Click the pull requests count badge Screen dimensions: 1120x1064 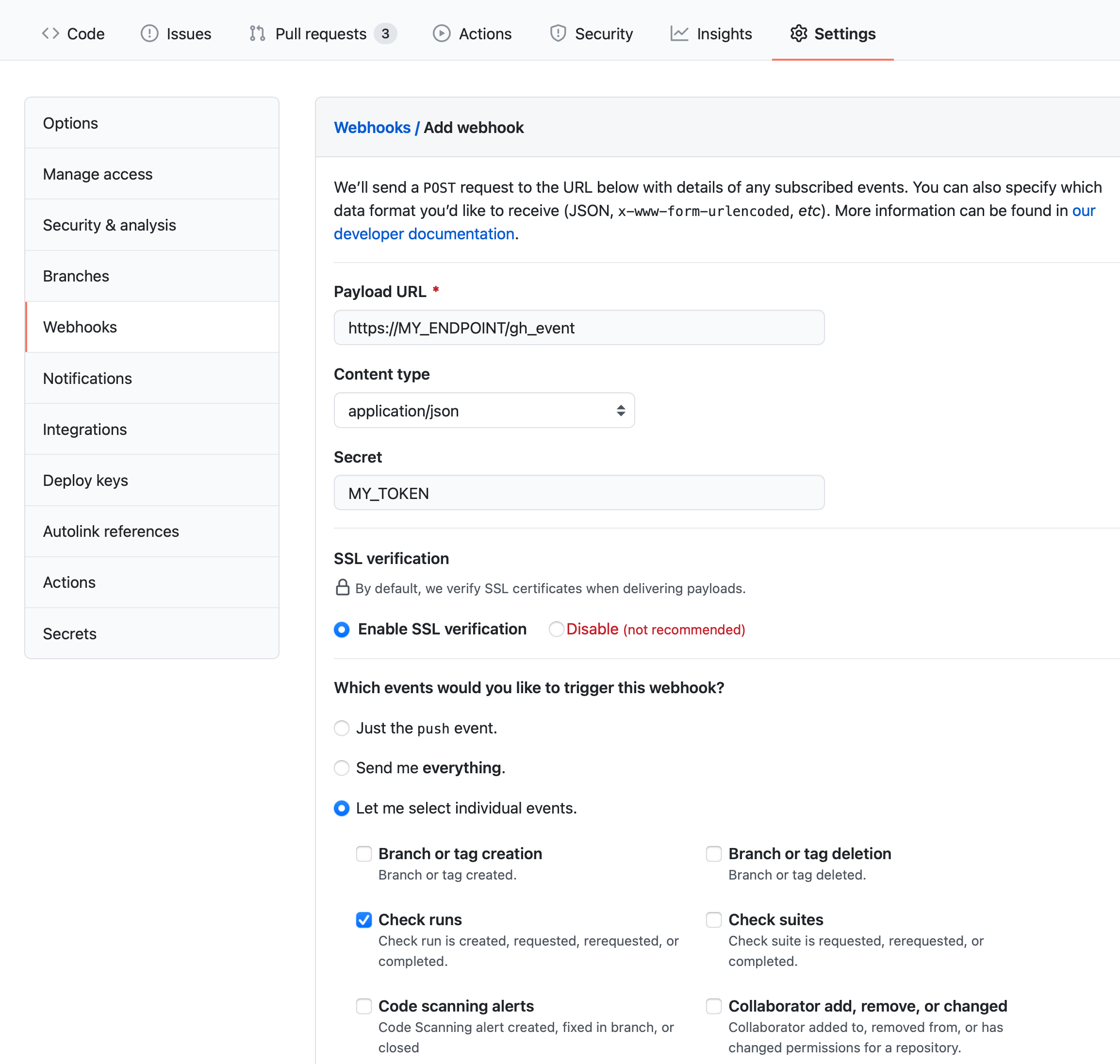[x=385, y=33]
